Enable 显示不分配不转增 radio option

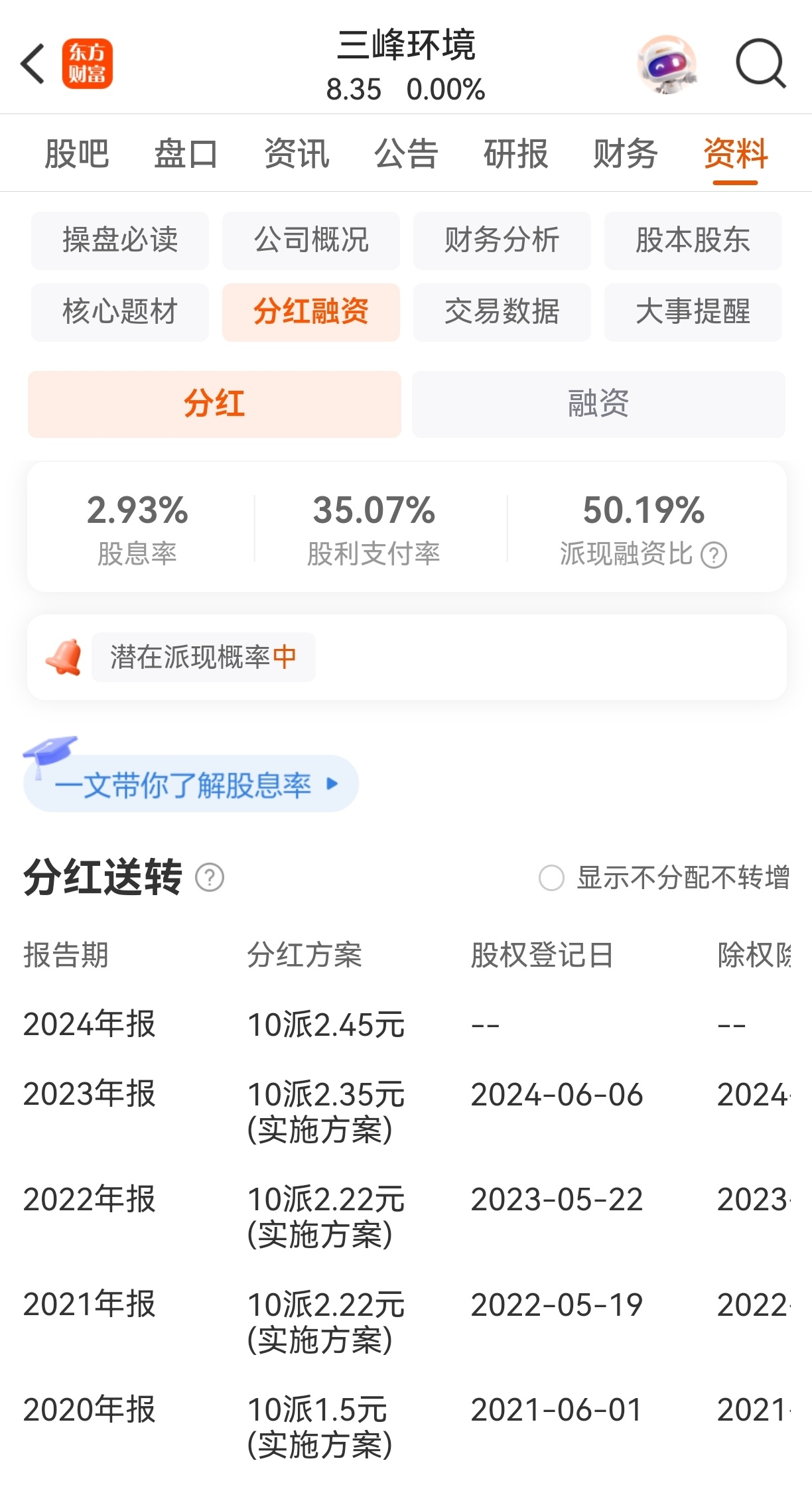551,878
